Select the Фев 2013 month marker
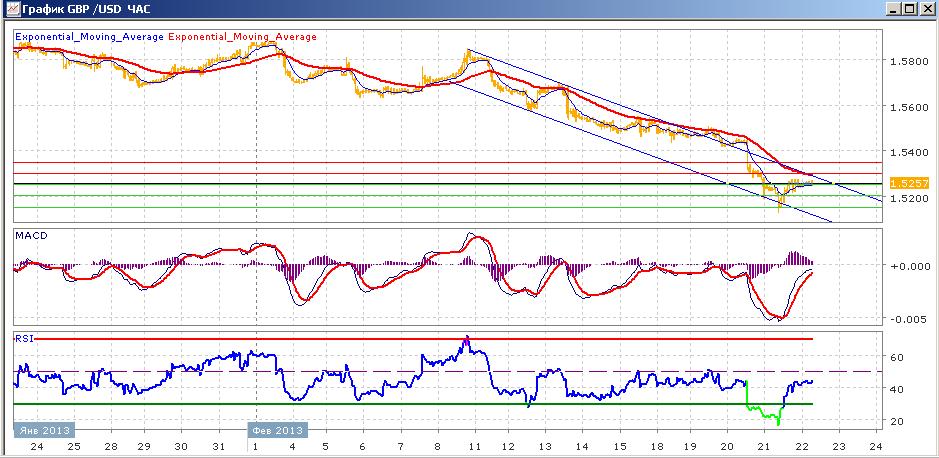The width and height of the screenshot is (939, 458). coord(278,430)
